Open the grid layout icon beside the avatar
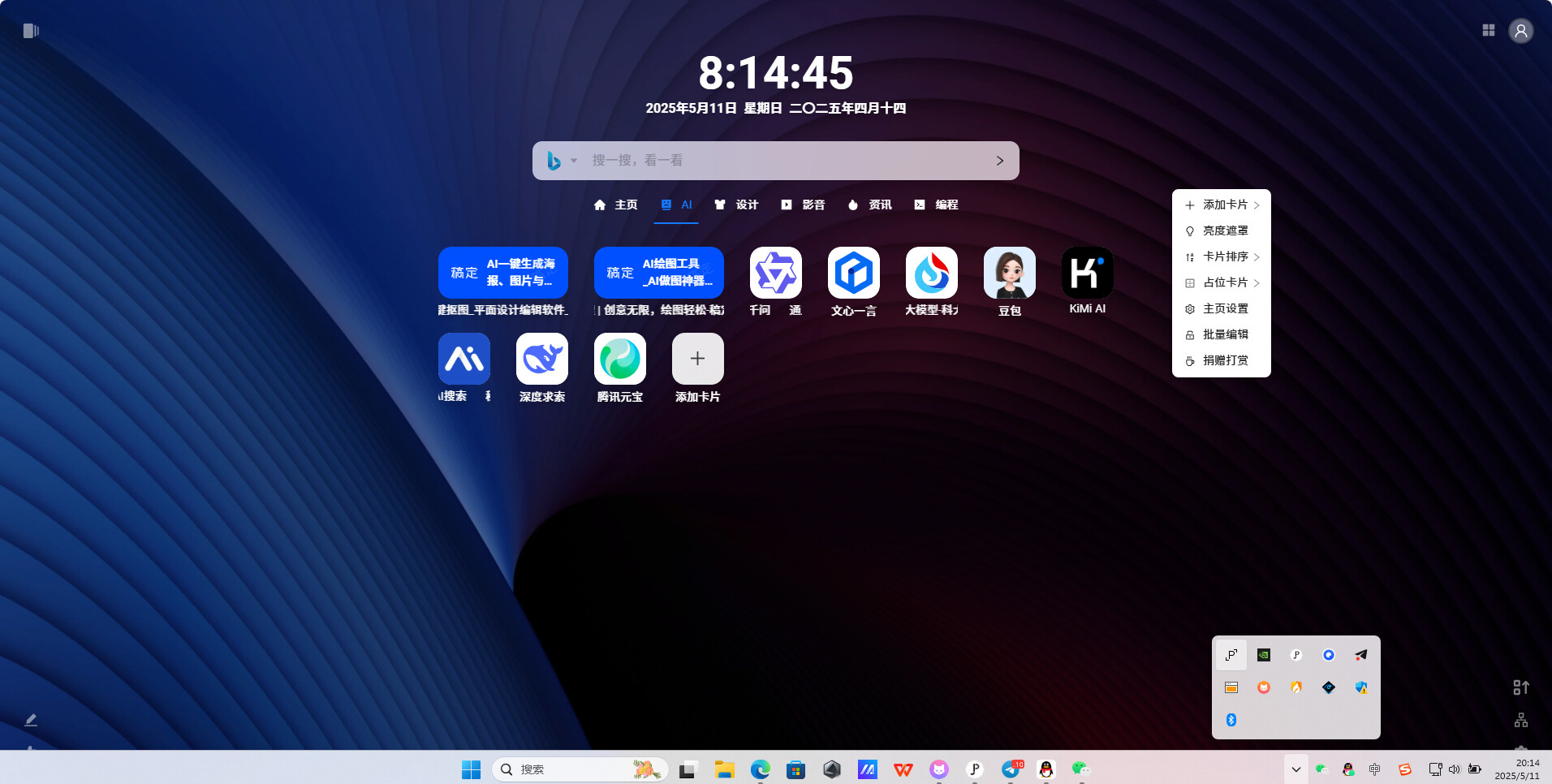 click(1489, 30)
